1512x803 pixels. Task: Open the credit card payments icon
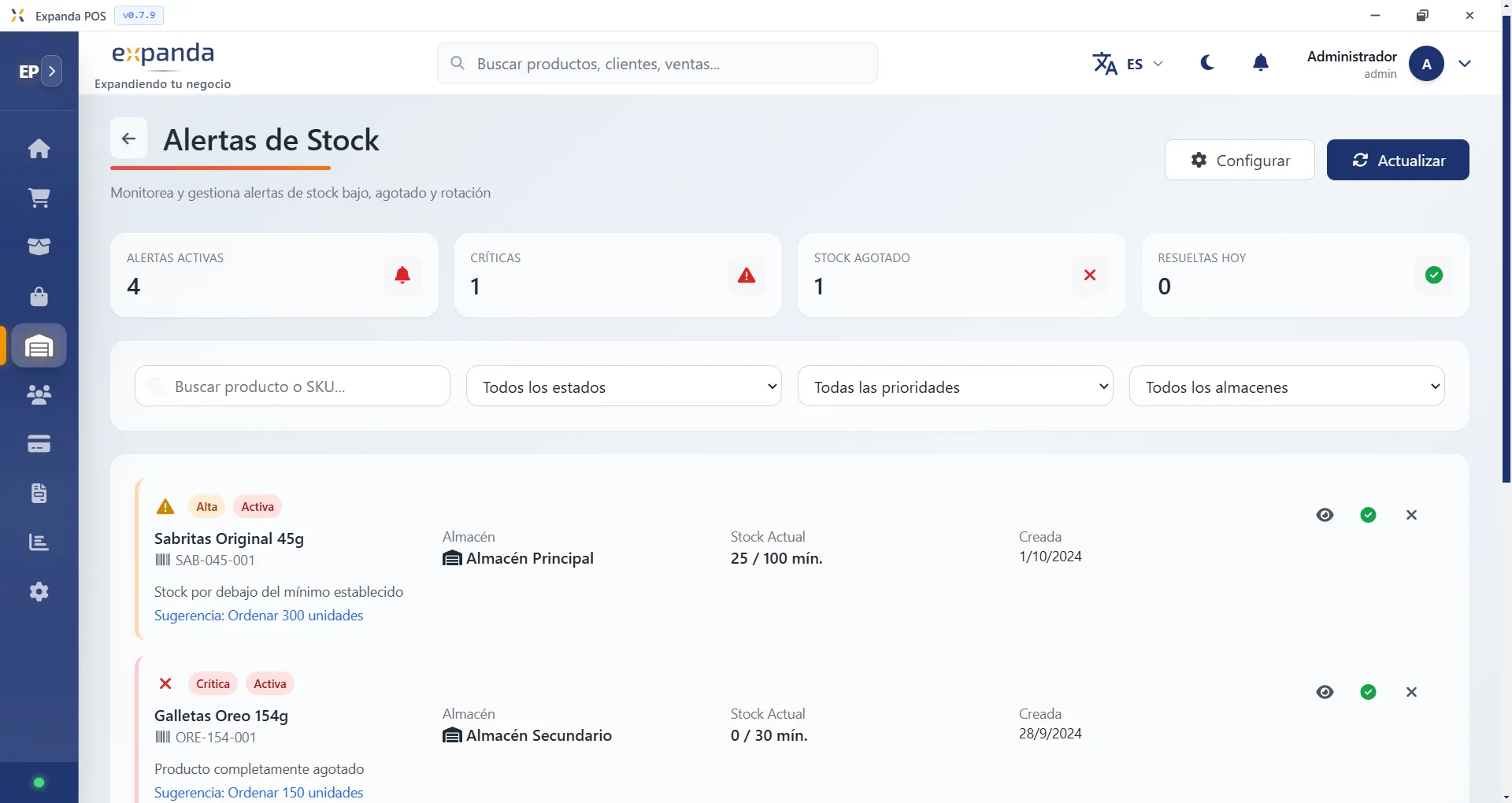tap(39, 444)
